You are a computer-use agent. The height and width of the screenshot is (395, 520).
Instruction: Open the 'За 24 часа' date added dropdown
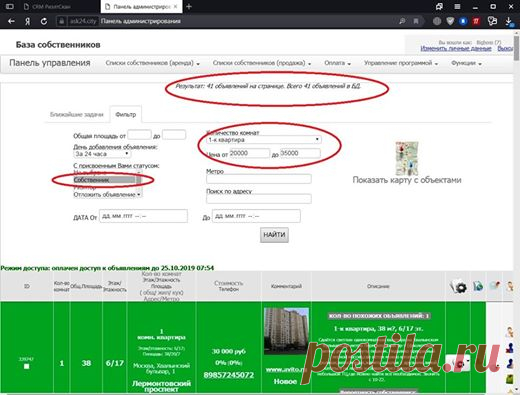102,154
